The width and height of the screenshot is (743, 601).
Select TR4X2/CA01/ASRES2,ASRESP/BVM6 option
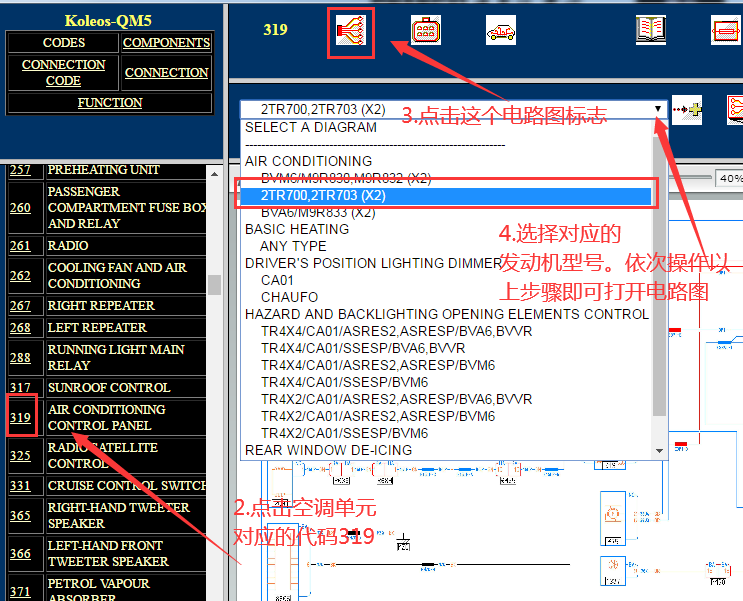coord(378,417)
